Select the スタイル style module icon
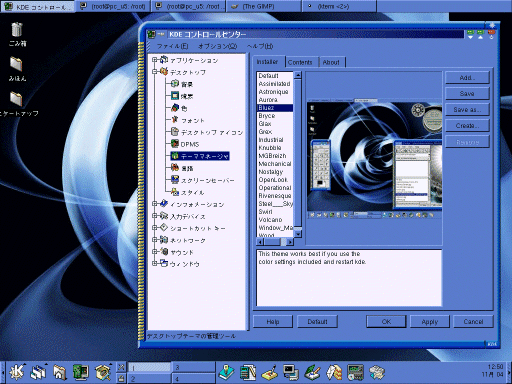This screenshot has height=384, width=512. 175,192
